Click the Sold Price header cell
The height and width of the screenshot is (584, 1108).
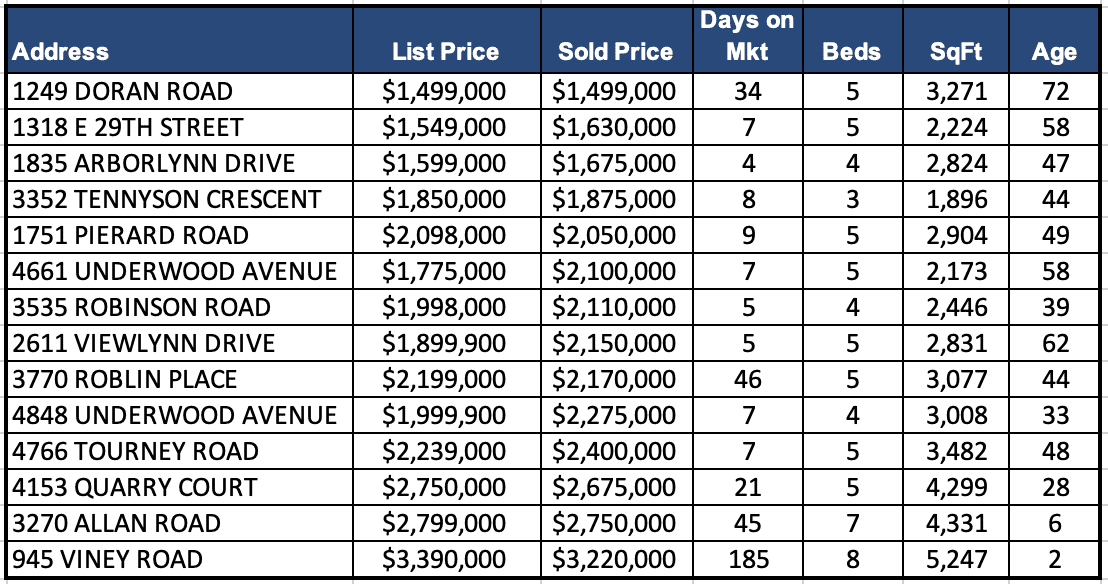point(615,52)
